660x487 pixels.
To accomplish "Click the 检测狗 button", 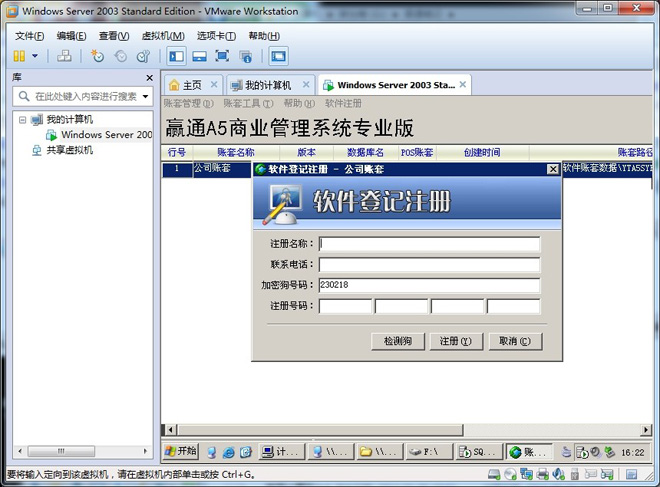I will [398, 341].
